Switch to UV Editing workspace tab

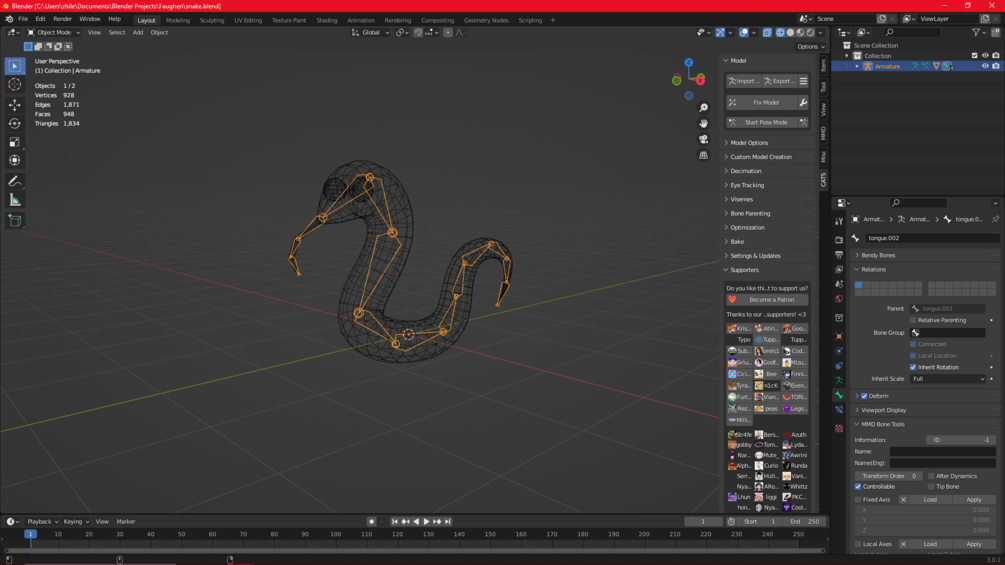coord(248,20)
